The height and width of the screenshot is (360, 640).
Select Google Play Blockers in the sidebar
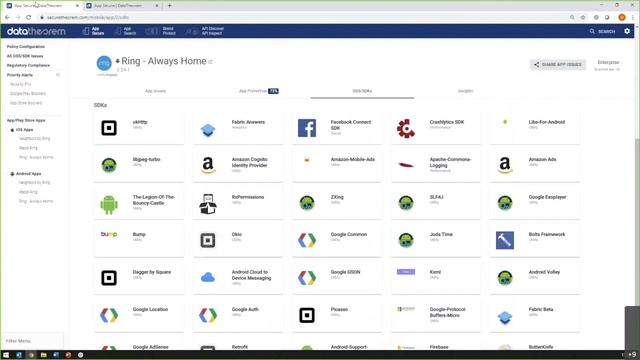[x=28, y=94]
